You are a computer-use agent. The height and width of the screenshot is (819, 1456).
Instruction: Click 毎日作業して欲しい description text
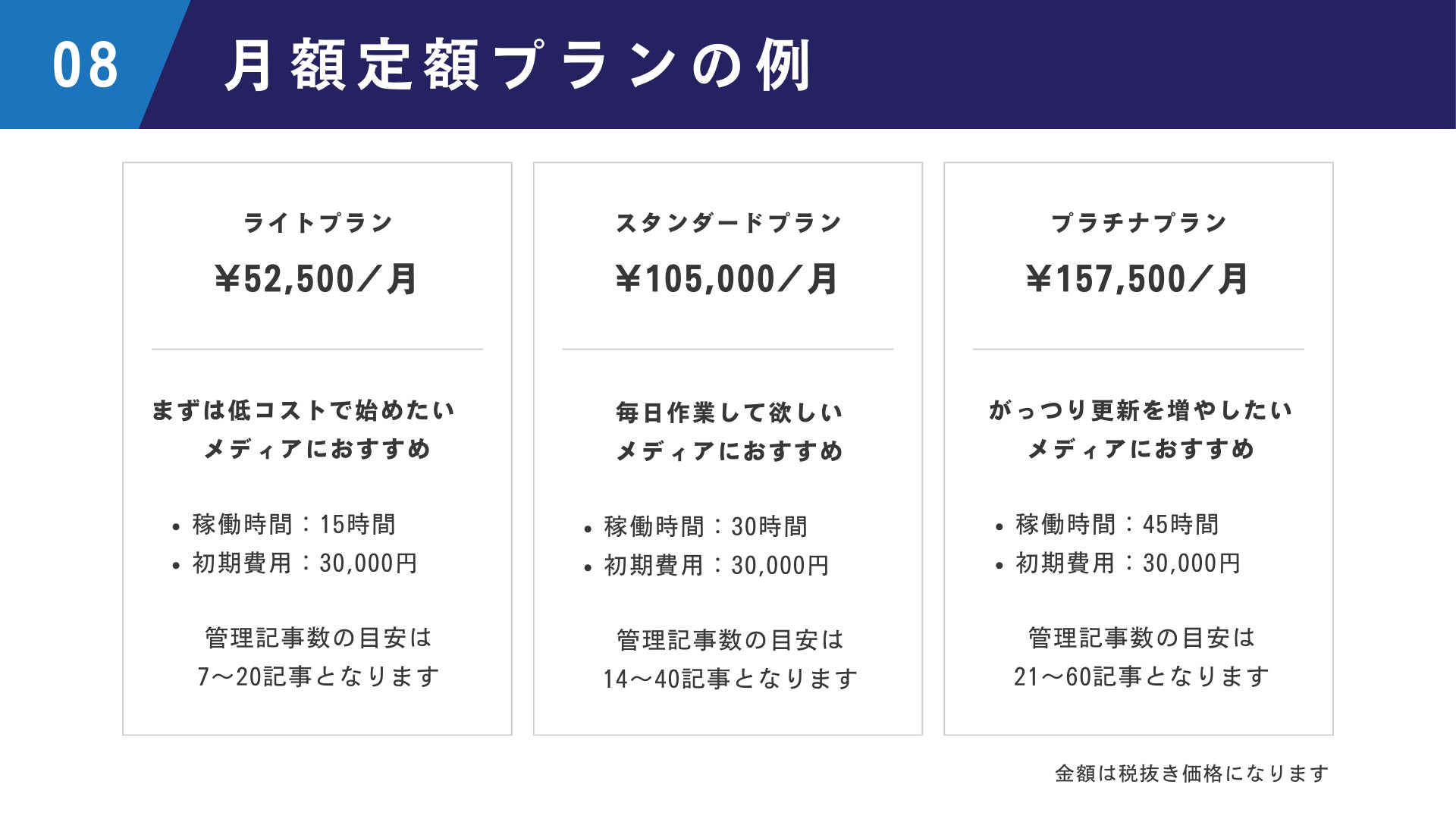click(x=729, y=413)
